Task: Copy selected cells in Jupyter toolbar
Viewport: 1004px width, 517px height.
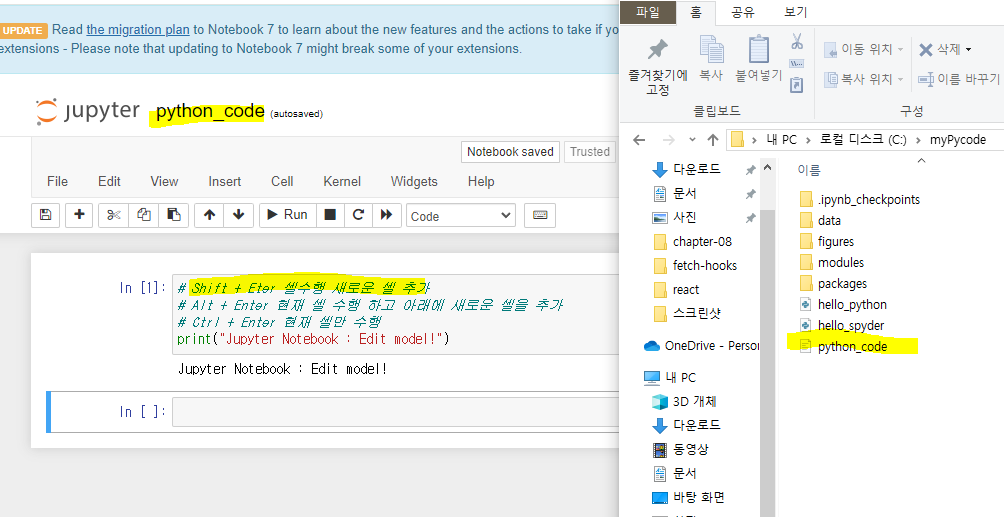Action: [144, 215]
